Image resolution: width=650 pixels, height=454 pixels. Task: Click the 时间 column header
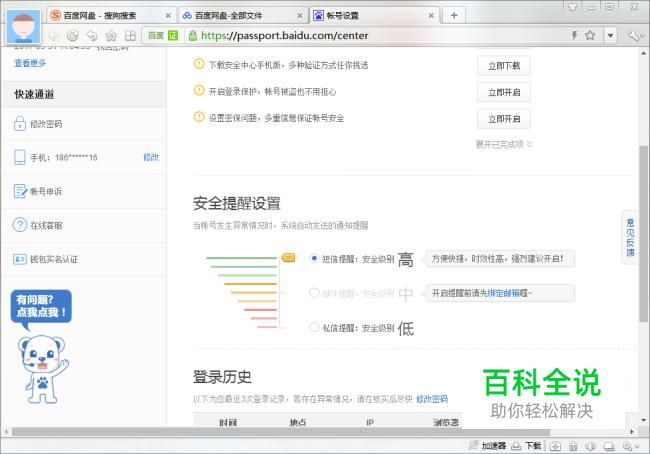228,422
